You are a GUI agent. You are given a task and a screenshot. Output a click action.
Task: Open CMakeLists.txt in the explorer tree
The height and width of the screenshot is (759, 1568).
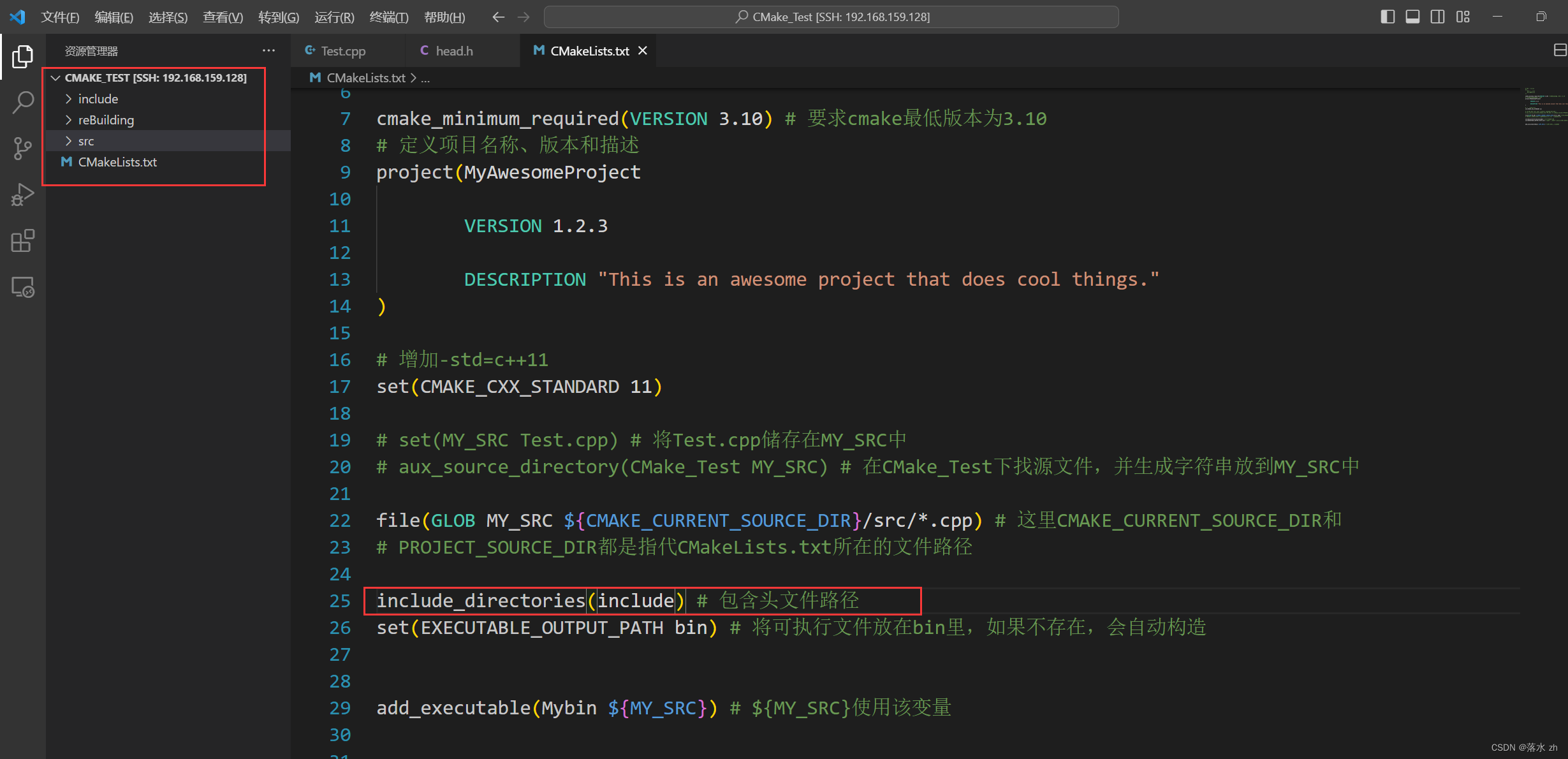pyautogui.click(x=168, y=162)
